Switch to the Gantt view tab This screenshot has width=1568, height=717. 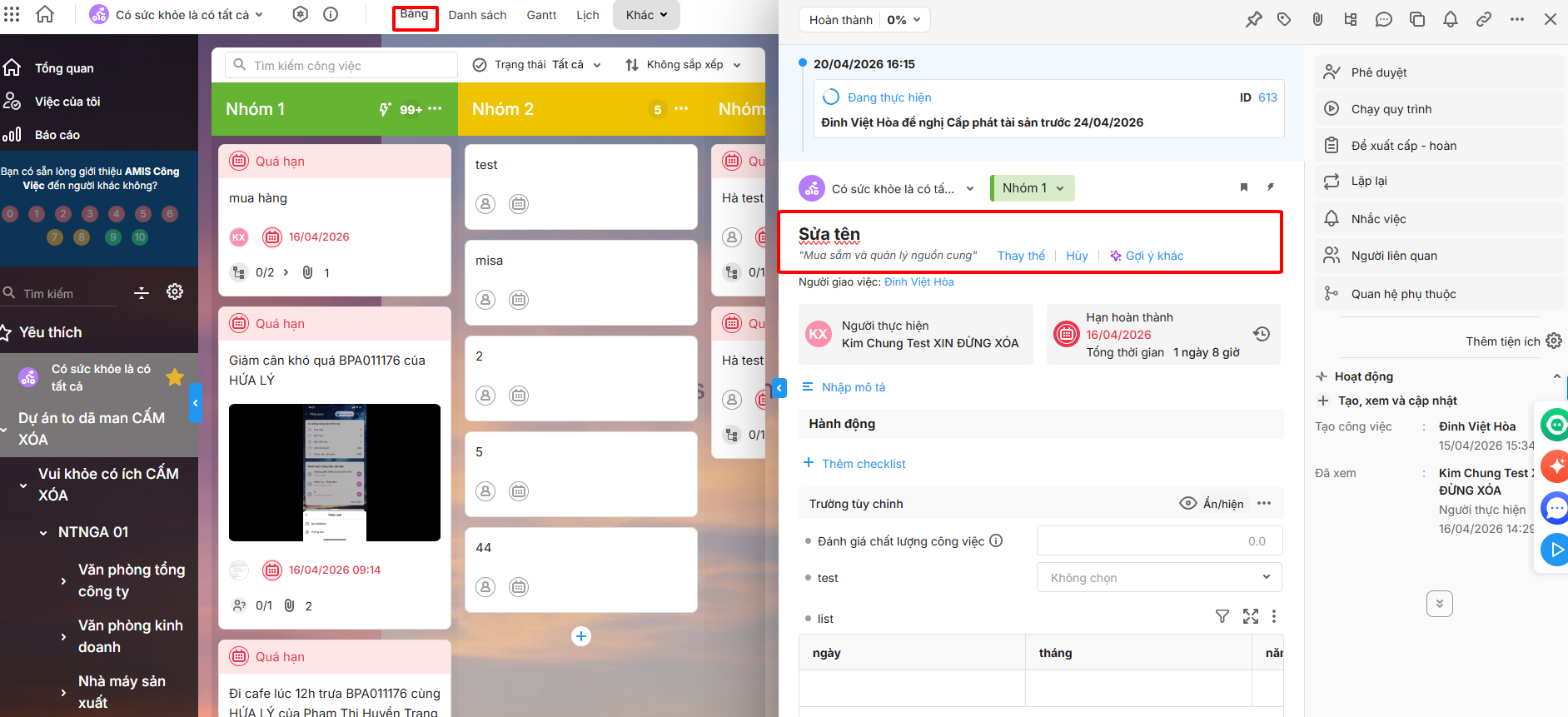tap(541, 15)
